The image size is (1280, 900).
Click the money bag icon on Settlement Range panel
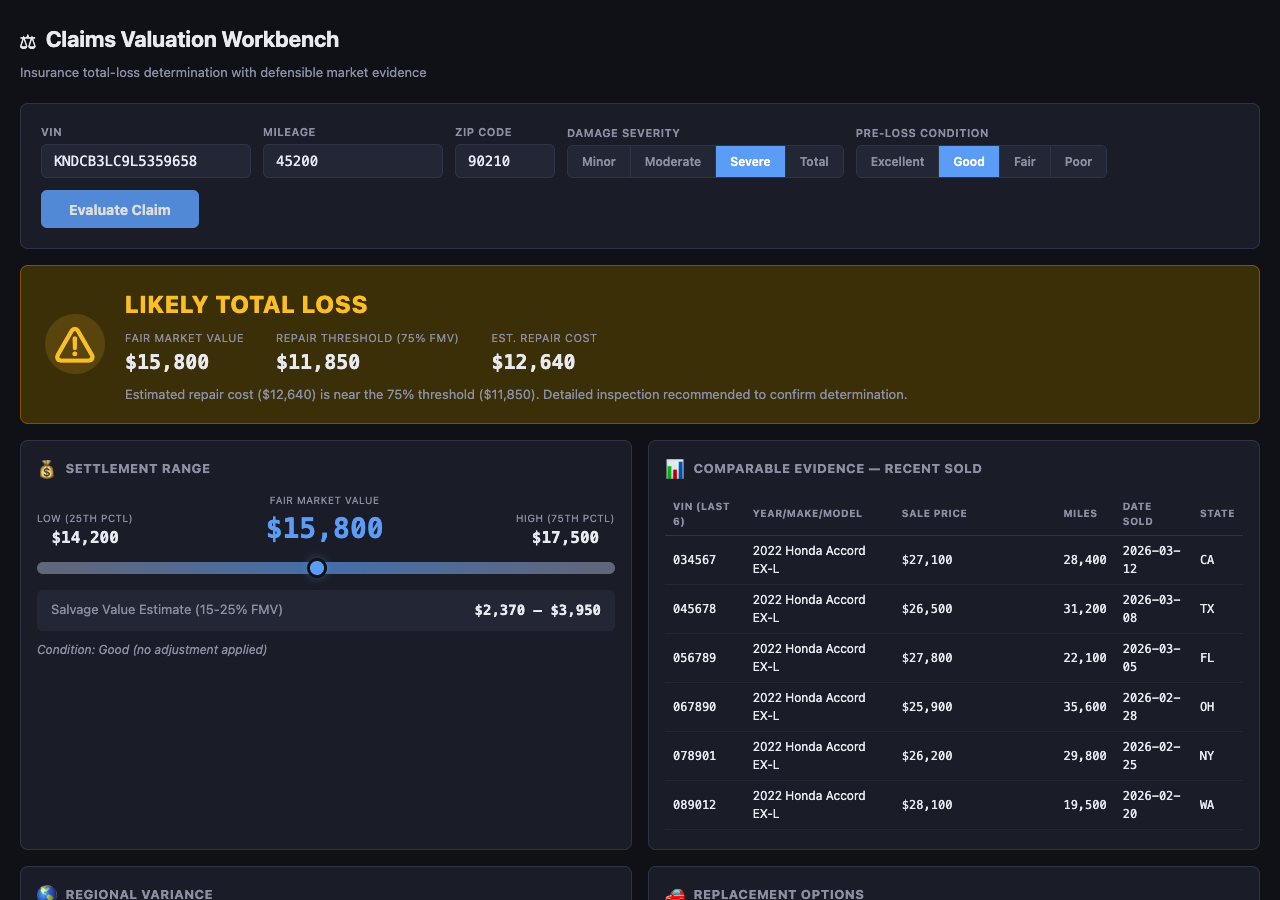45,468
